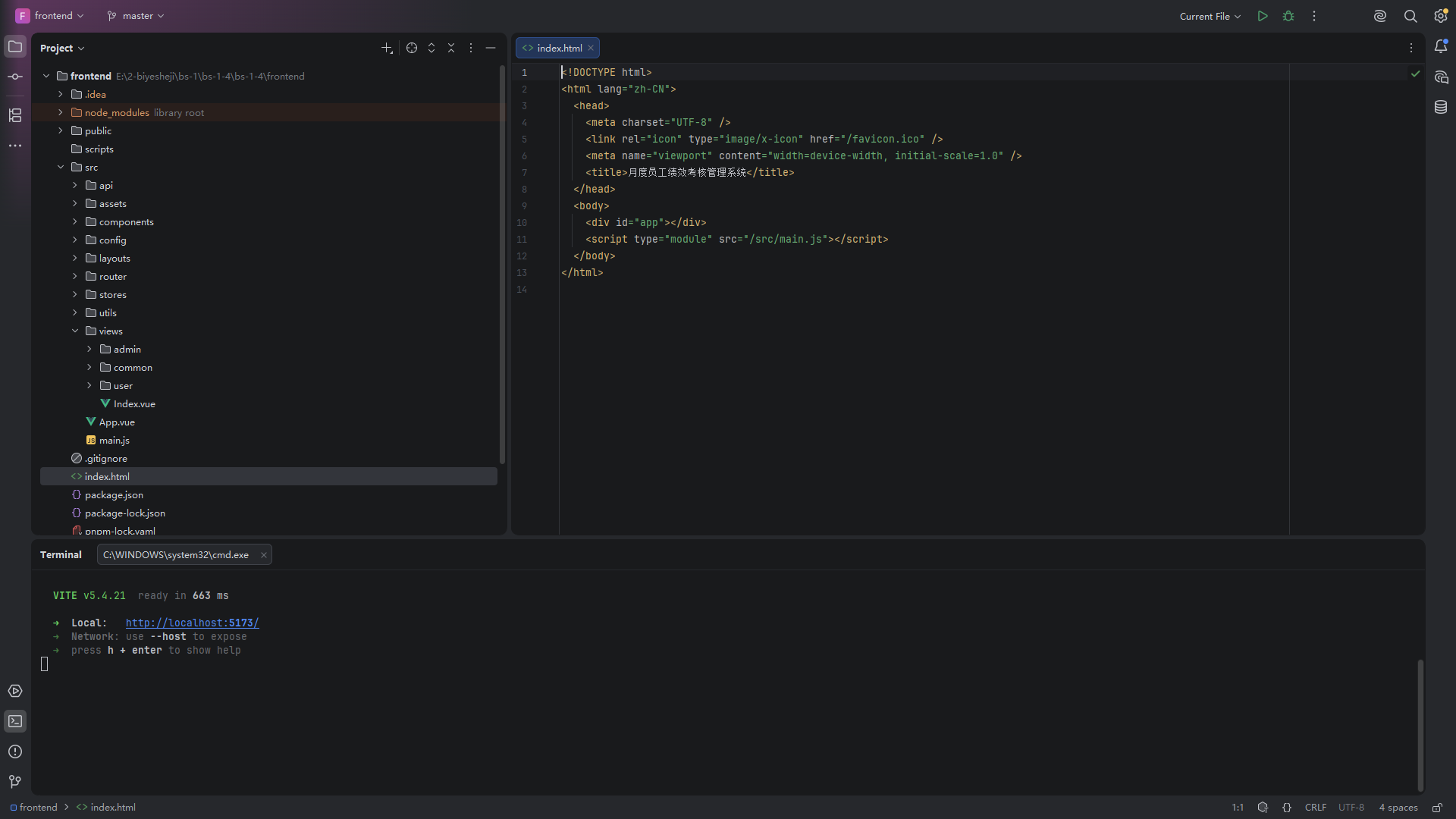Screen dimensions: 1456x819
Task: Open the master branch dropdown
Action: click(x=136, y=16)
